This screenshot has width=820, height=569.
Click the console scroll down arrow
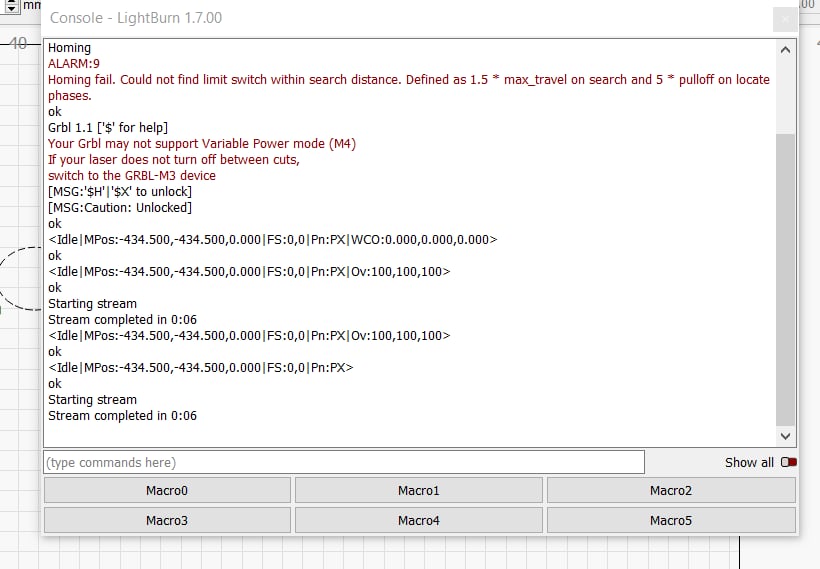pos(786,436)
